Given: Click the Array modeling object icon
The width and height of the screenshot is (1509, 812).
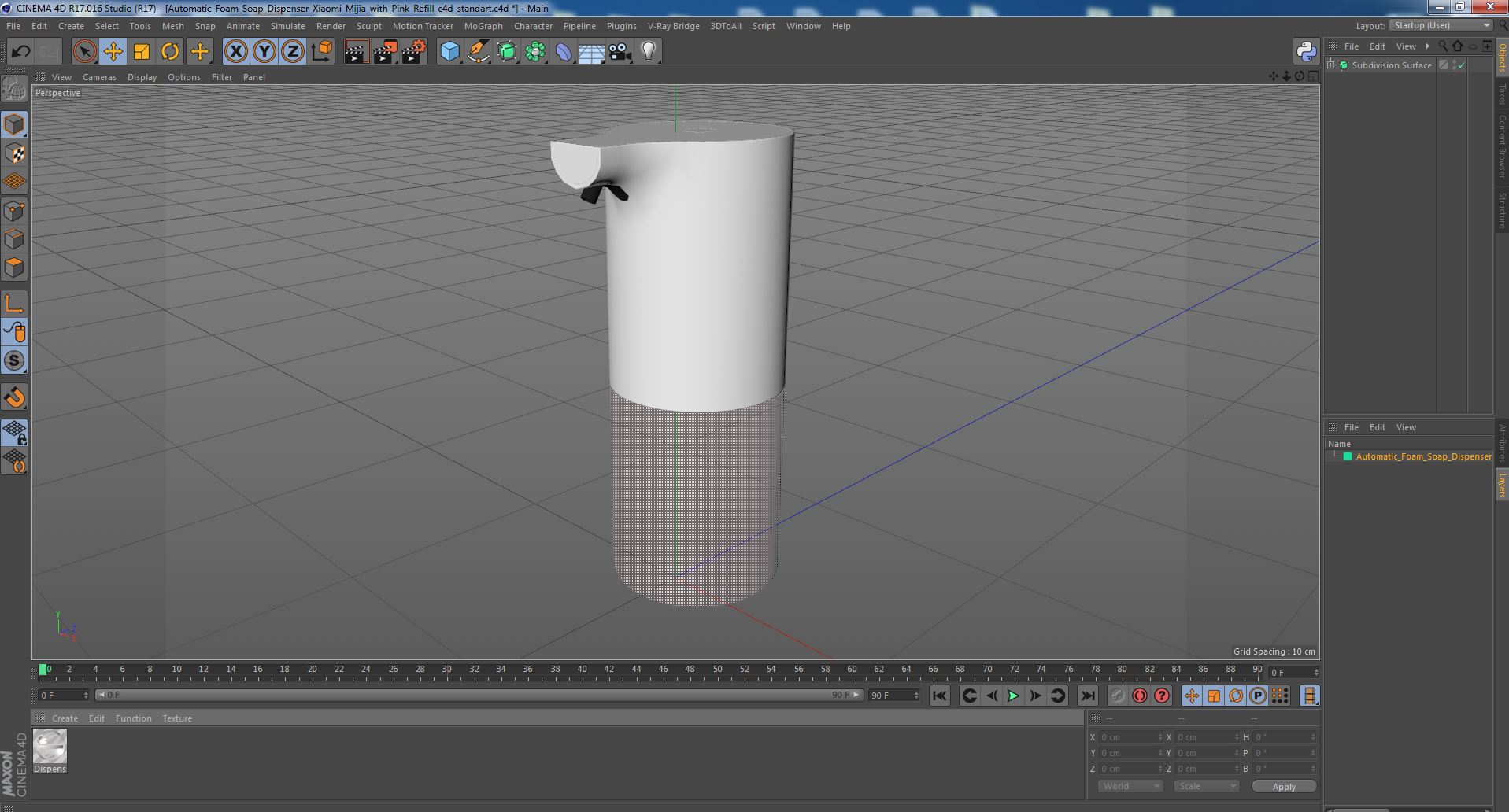Looking at the screenshot, I should pyautogui.click(x=535, y=52).
